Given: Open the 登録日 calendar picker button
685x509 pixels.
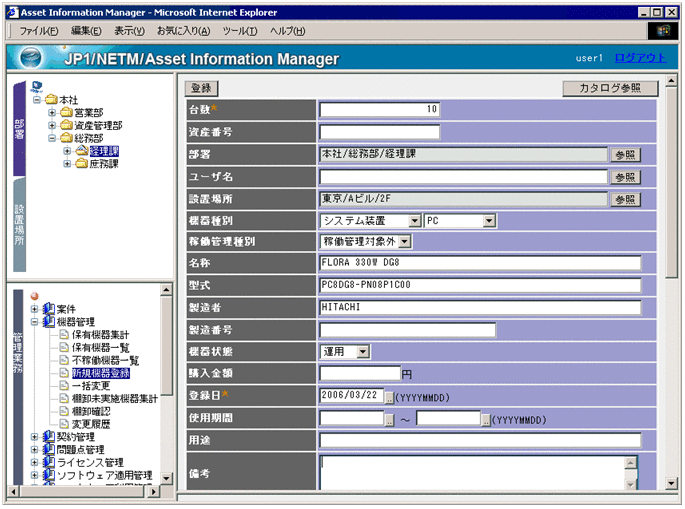Looking at the screenshot, I should point(390,396).
